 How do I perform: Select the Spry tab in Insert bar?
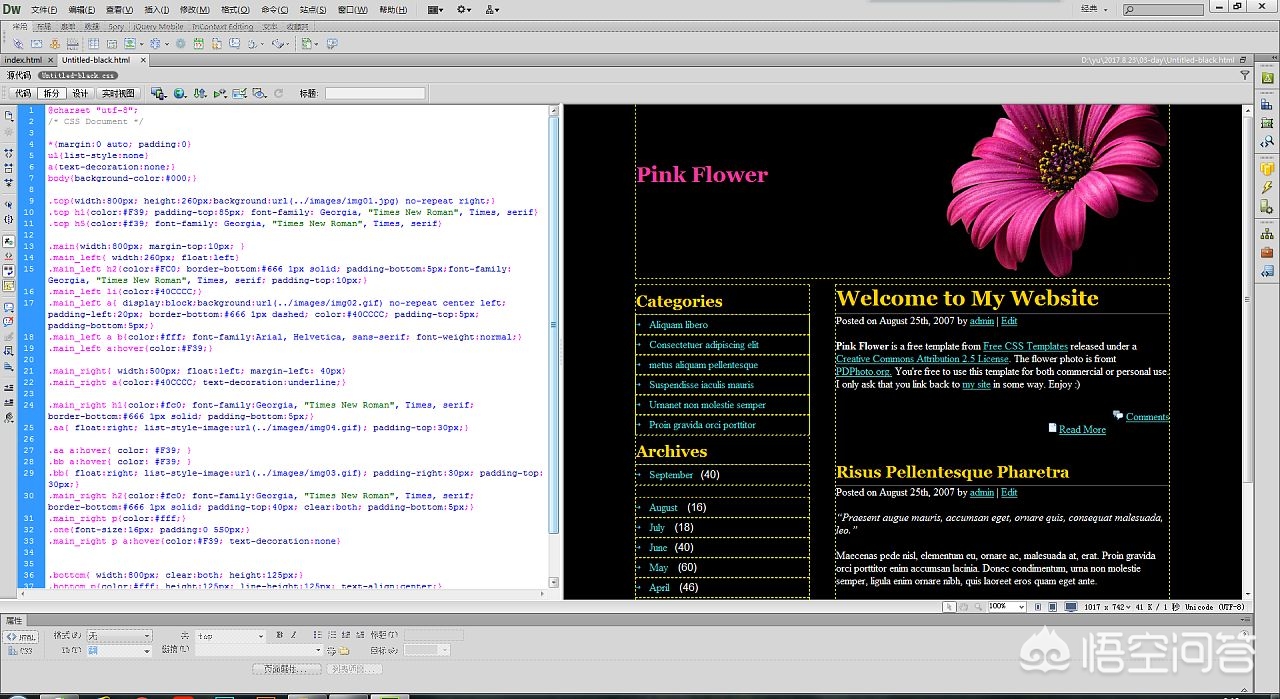pos(116,27)
